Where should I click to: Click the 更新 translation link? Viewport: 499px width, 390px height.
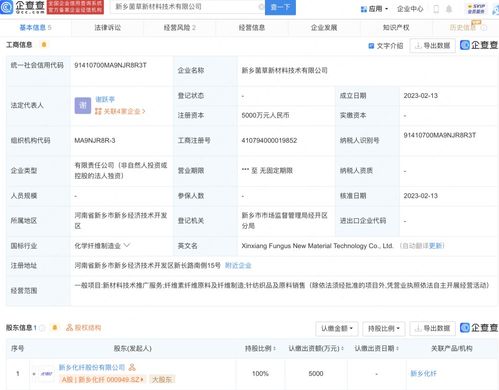pos(435,246)
